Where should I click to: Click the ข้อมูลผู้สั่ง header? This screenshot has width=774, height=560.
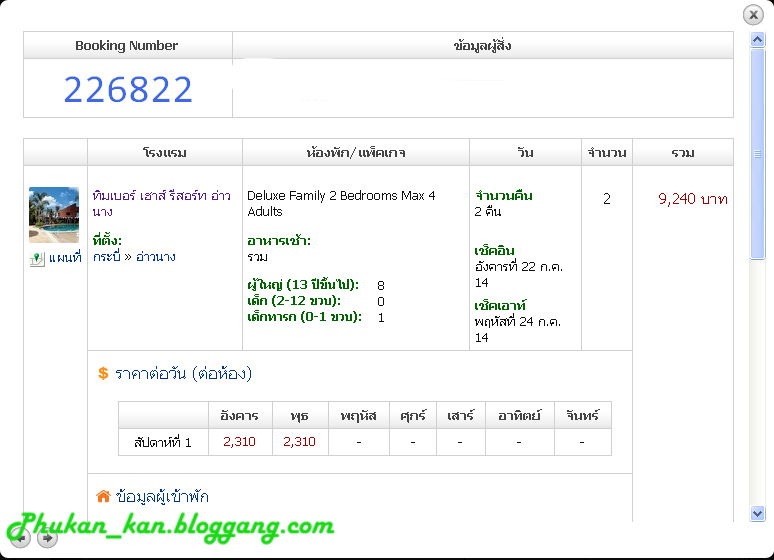pos(482,46)
